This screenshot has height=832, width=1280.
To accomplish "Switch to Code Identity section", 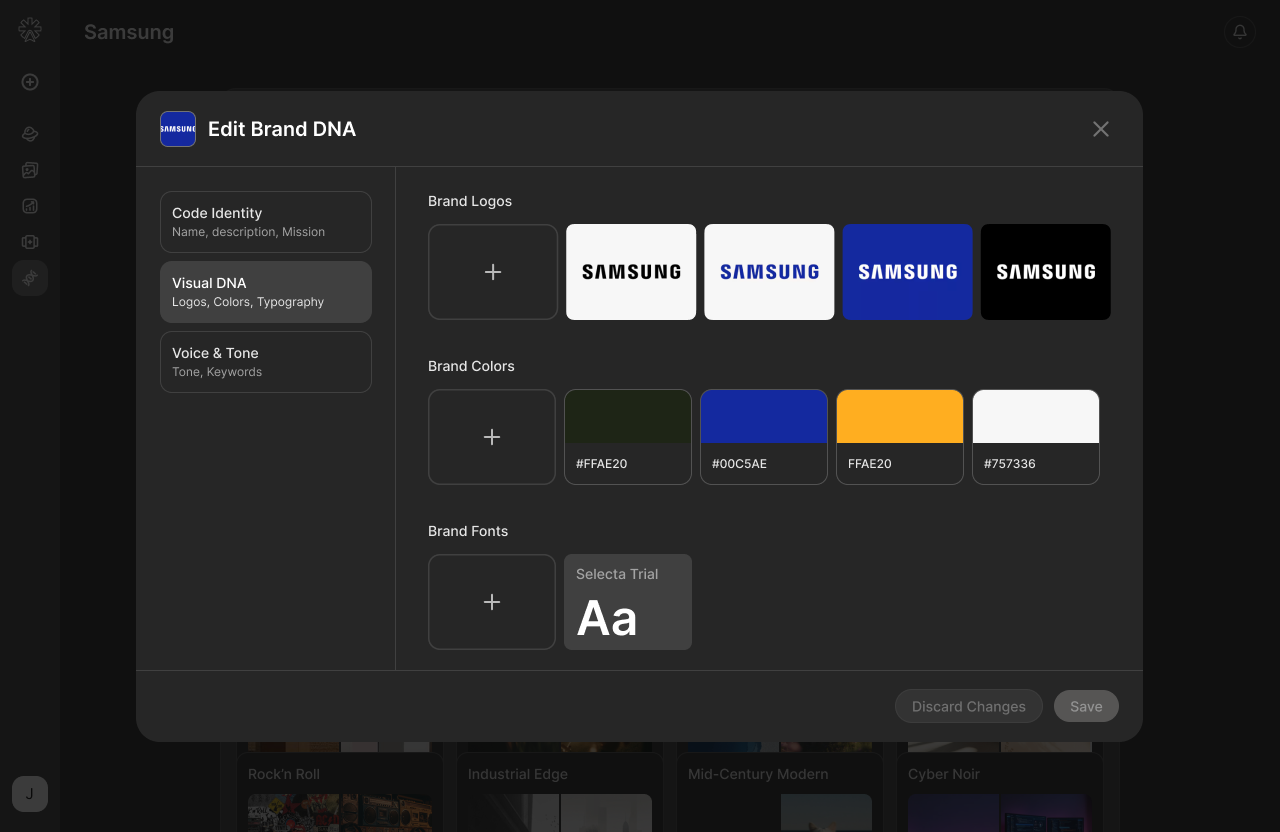I will (x=266, y=222).
